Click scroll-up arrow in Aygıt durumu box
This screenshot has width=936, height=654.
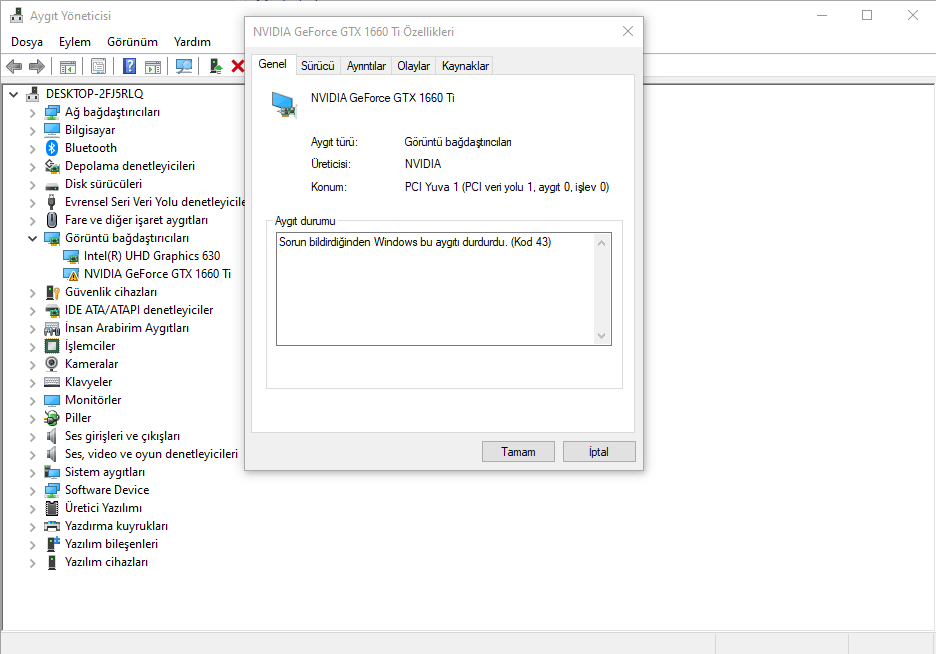pyautogui.click(x=601, y=243)
